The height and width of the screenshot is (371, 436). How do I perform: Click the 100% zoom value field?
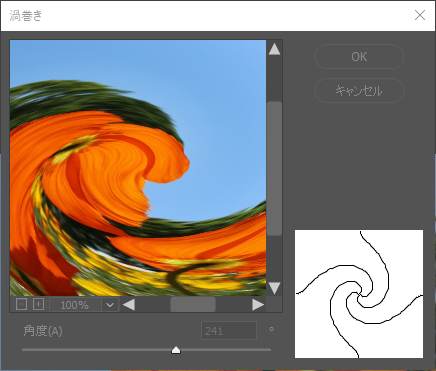tap(75, 305)
